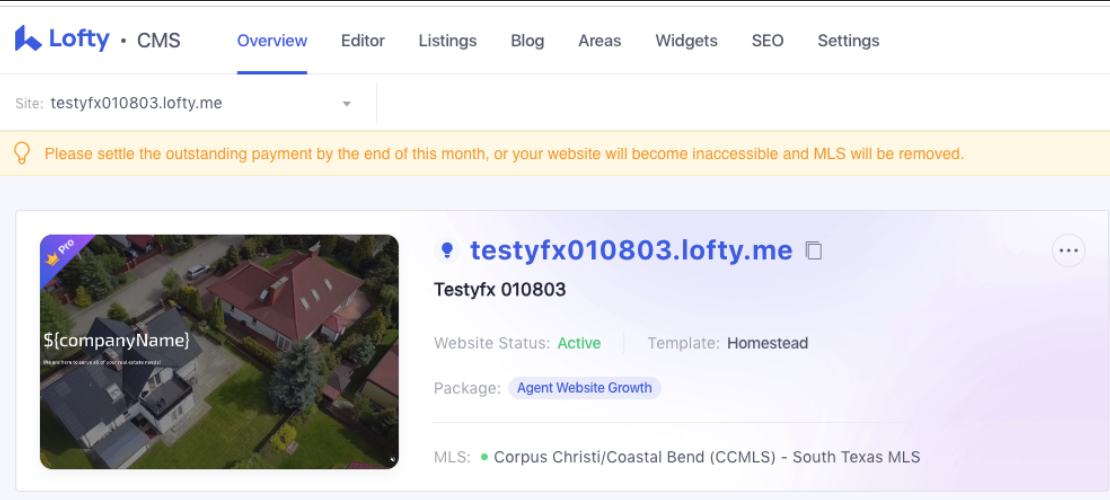The image size is (1110, 500).
Task: Click the Lofty logo icon
Action: (28, 39)
